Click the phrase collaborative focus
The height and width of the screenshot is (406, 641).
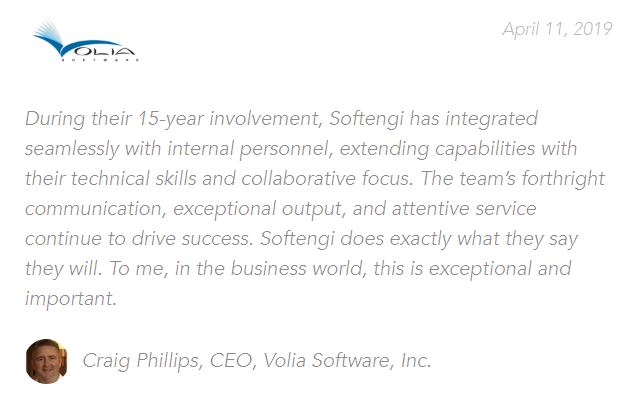pyautogui.click(x=326, y=179)
